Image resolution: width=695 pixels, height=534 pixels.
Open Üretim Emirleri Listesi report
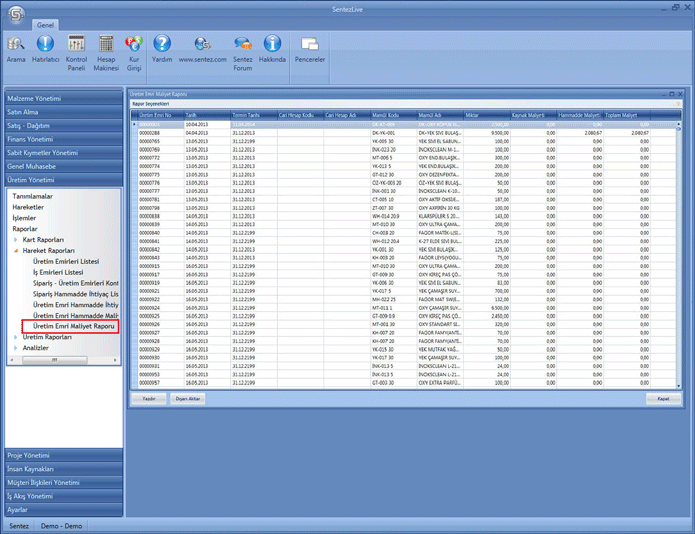click(66, 261)
